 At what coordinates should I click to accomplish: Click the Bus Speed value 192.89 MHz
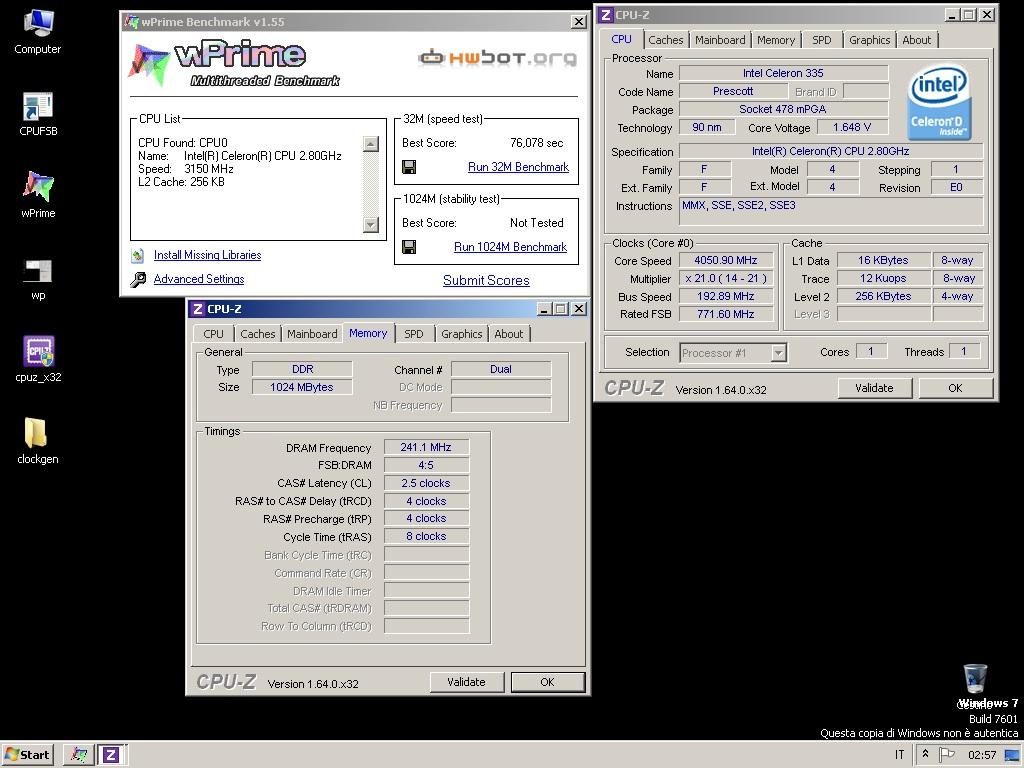pyautogui.click(x=726, y=296)
